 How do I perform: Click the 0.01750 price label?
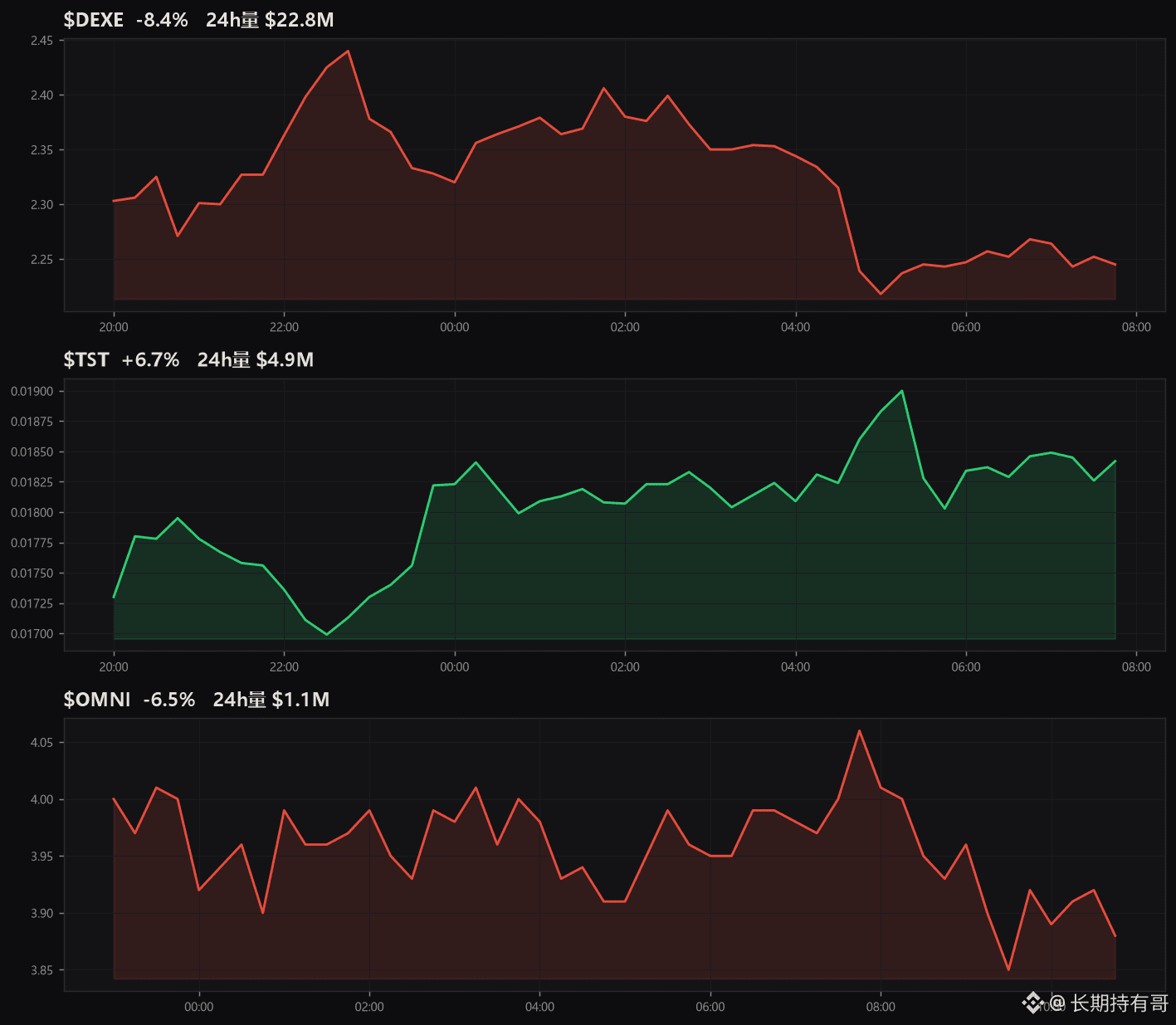tap(32, 574)
